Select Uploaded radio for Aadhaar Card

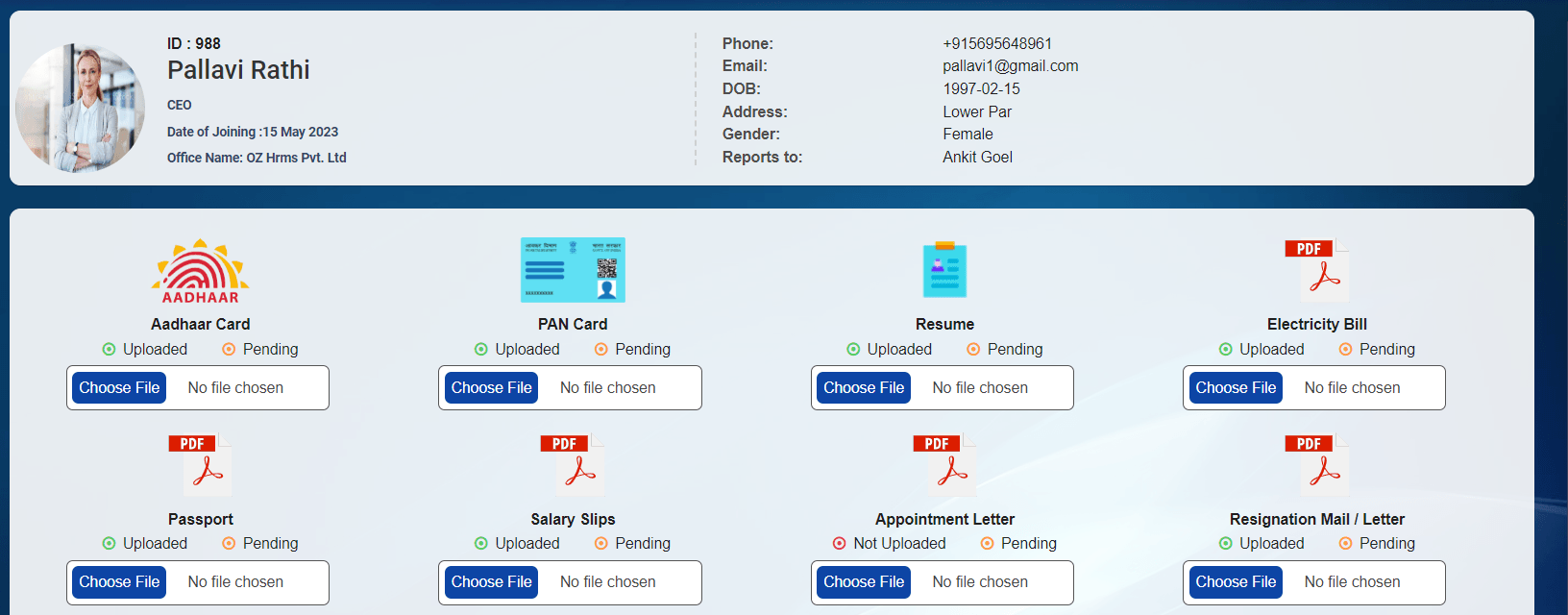point(110,350)
